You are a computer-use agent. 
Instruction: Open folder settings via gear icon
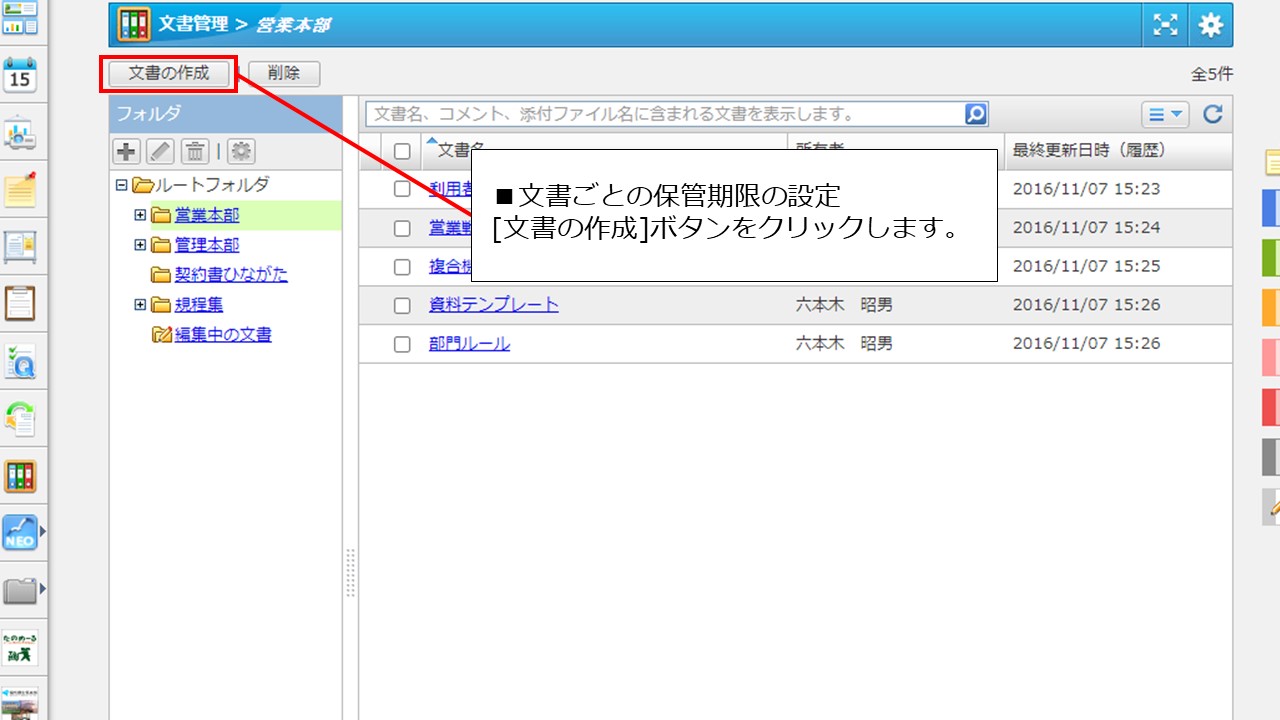click(x=240, y=150)
